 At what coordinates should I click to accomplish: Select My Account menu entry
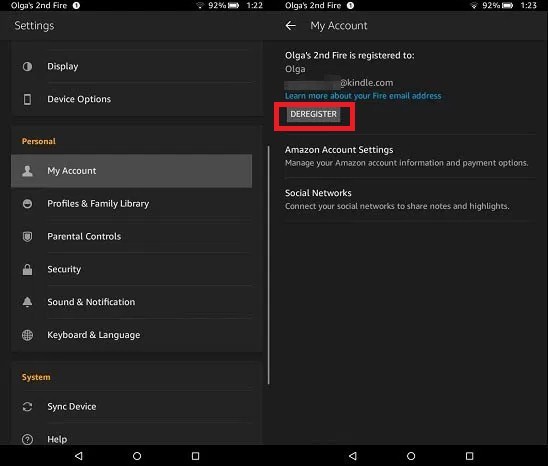(131, 171)
